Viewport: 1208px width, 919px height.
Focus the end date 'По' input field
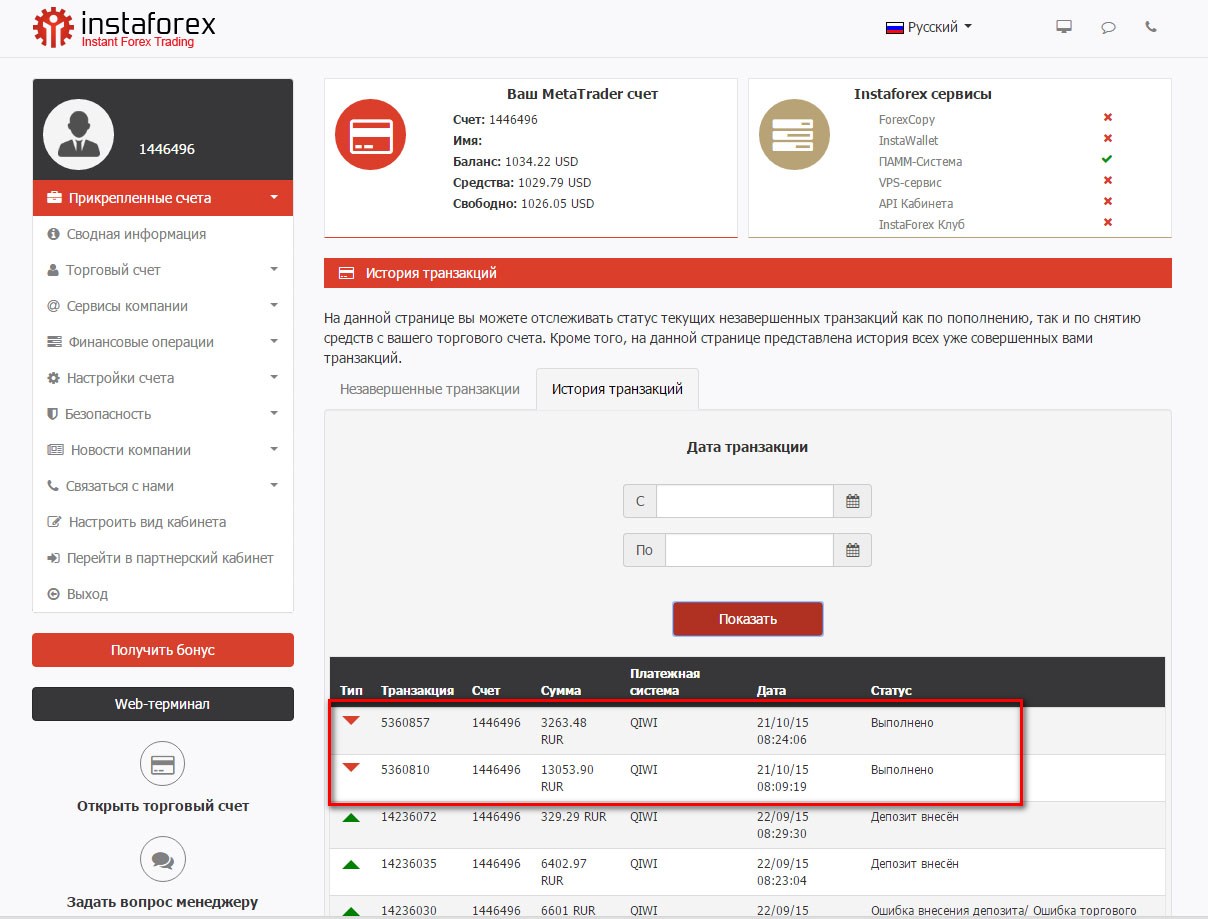pyautogui.click(x=749, y=550)
